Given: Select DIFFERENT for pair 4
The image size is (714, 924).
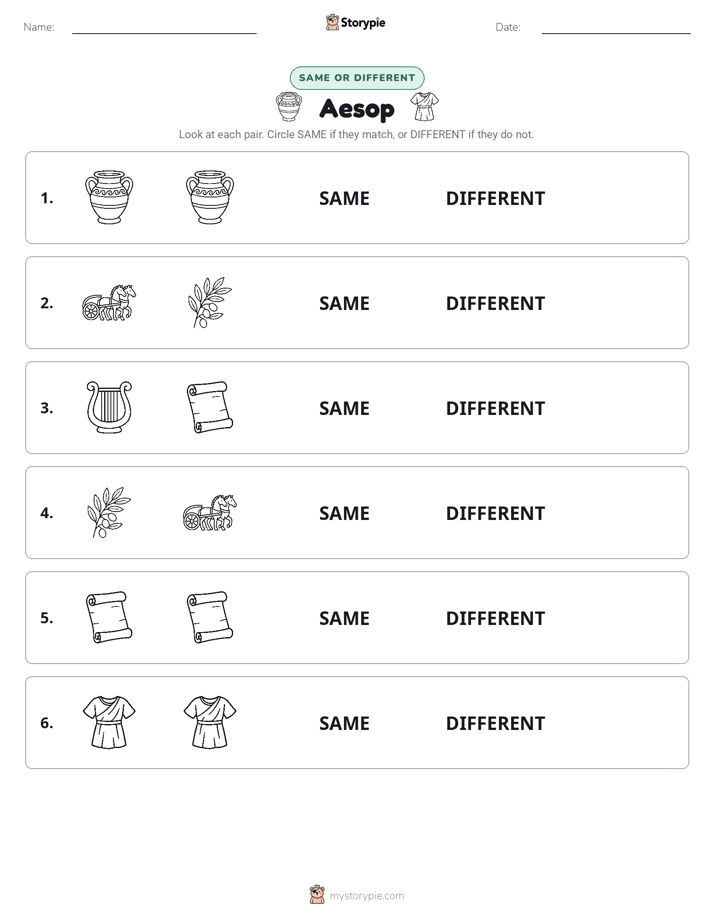Looking at the screenshot, I should pos(495,513).
